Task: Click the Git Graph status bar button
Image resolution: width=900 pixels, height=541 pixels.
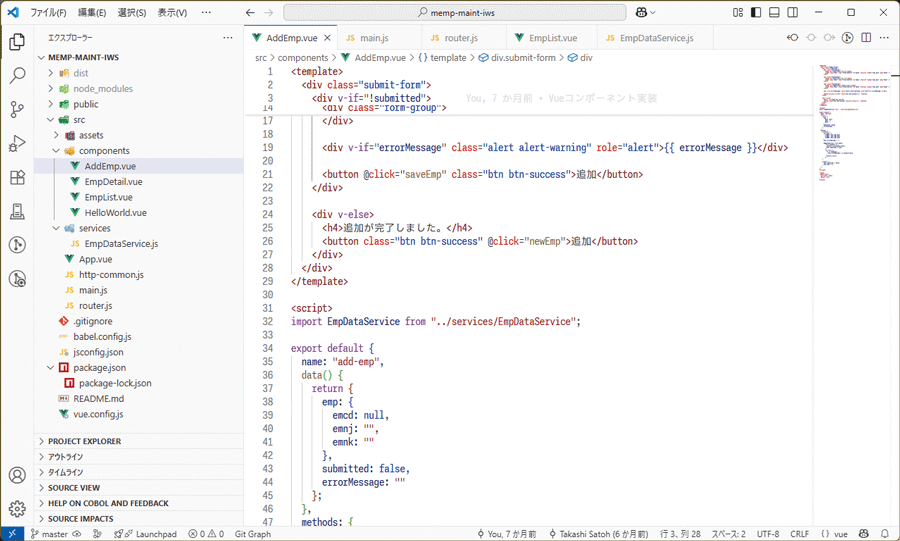Action: pyautogui.click(x=252, y=534)
